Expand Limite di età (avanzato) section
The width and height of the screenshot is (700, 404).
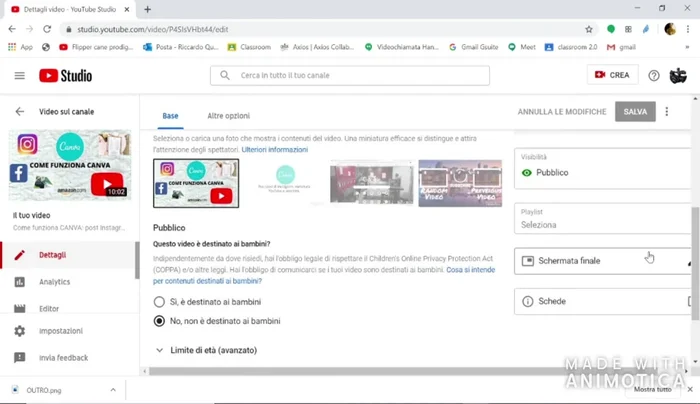click(205, 350)
